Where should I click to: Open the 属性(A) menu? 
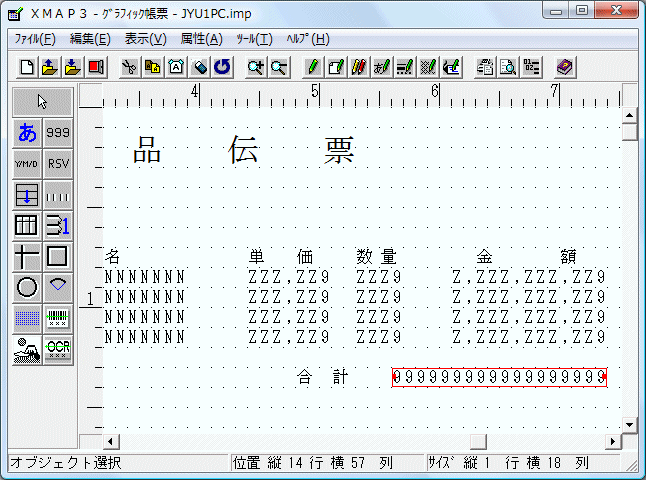click(201, 39)
